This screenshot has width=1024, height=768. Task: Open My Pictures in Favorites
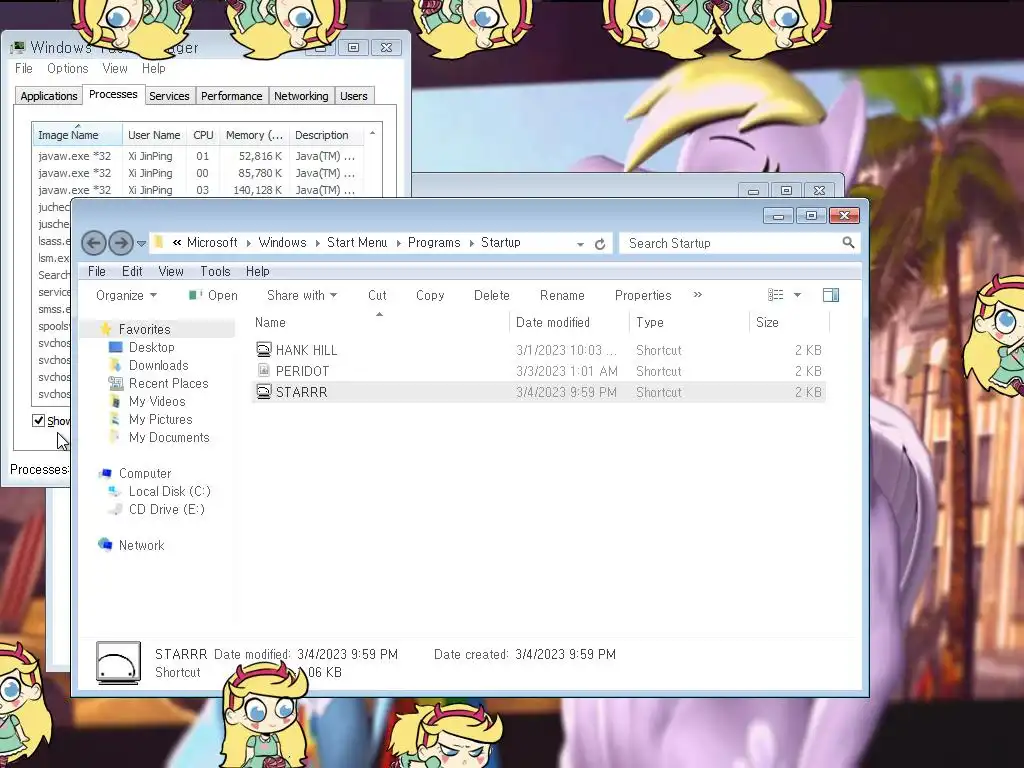coord(161,419)
